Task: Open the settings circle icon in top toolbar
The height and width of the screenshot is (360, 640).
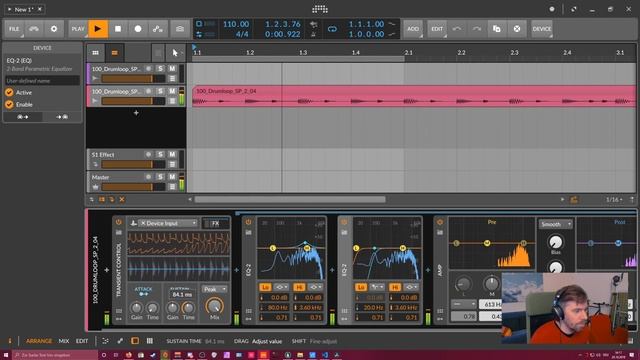Action: pyautogui.click(x=54, y=29)
